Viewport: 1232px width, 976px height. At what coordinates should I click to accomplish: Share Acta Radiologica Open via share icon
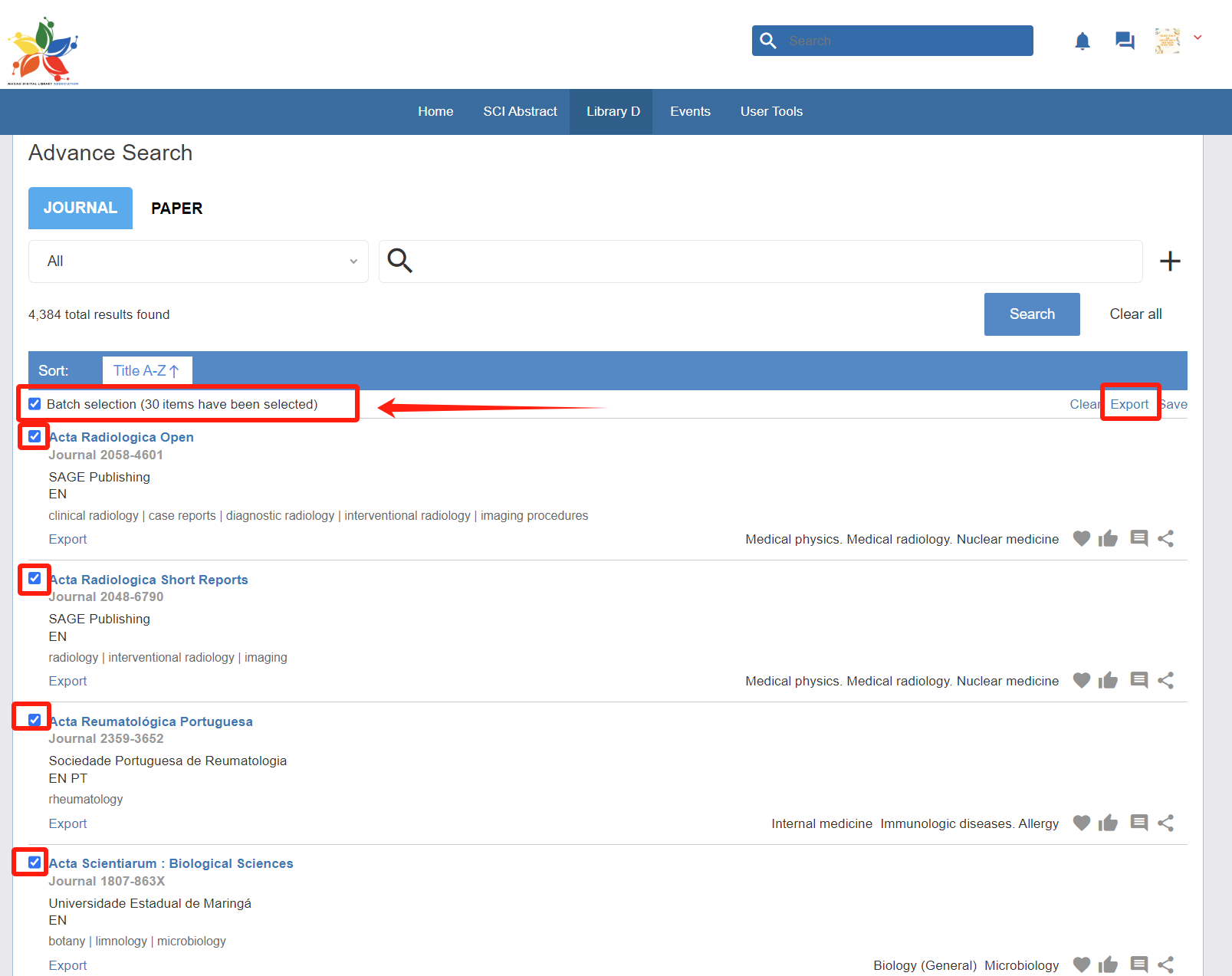tap(1165, 539)
